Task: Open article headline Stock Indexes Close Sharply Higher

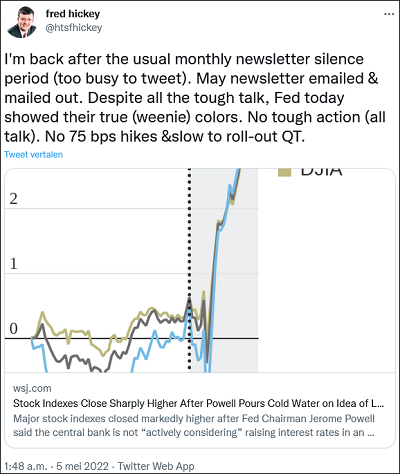Action: click(x=198, y=403)
